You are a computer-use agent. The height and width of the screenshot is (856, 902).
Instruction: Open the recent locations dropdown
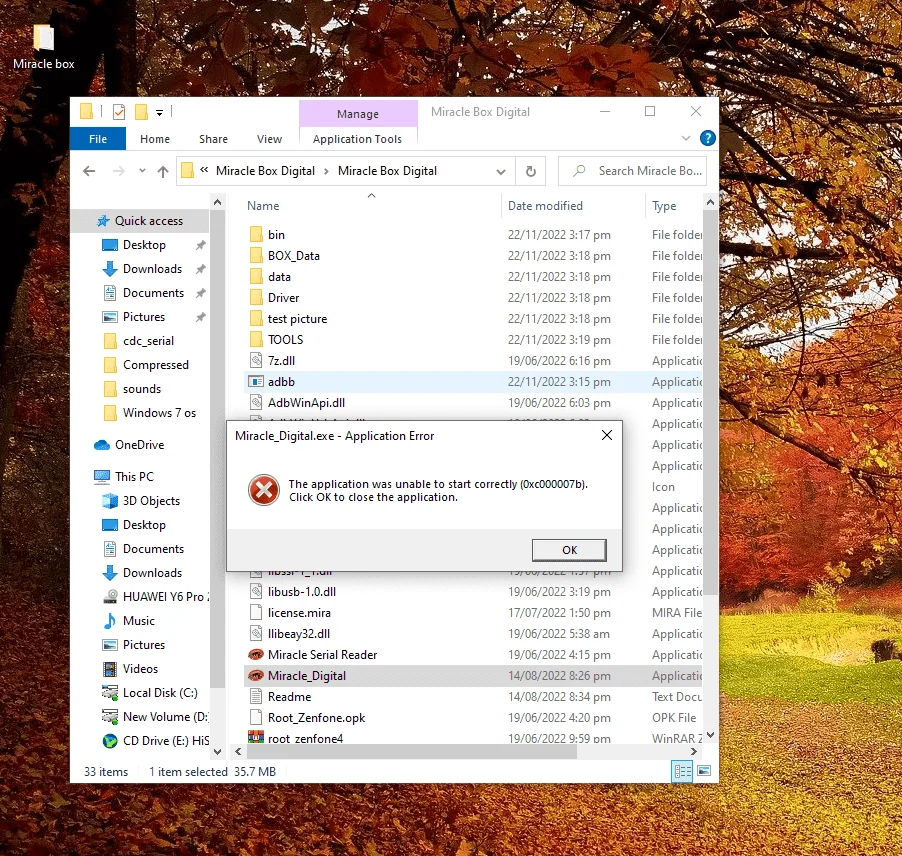(x=142, y=171)
